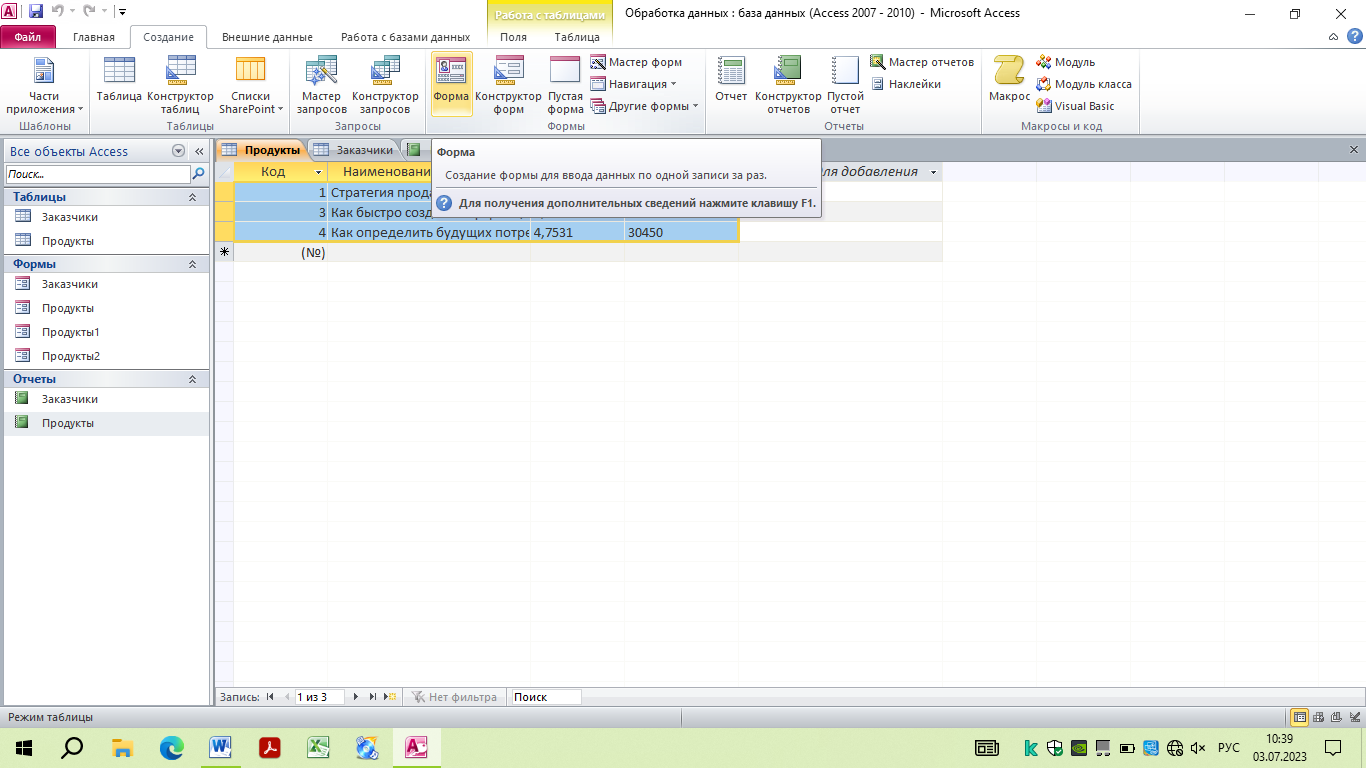The image size is (1366, 768).
Task: Collapse the Таблицы group
Action: (x=193, y=197)
